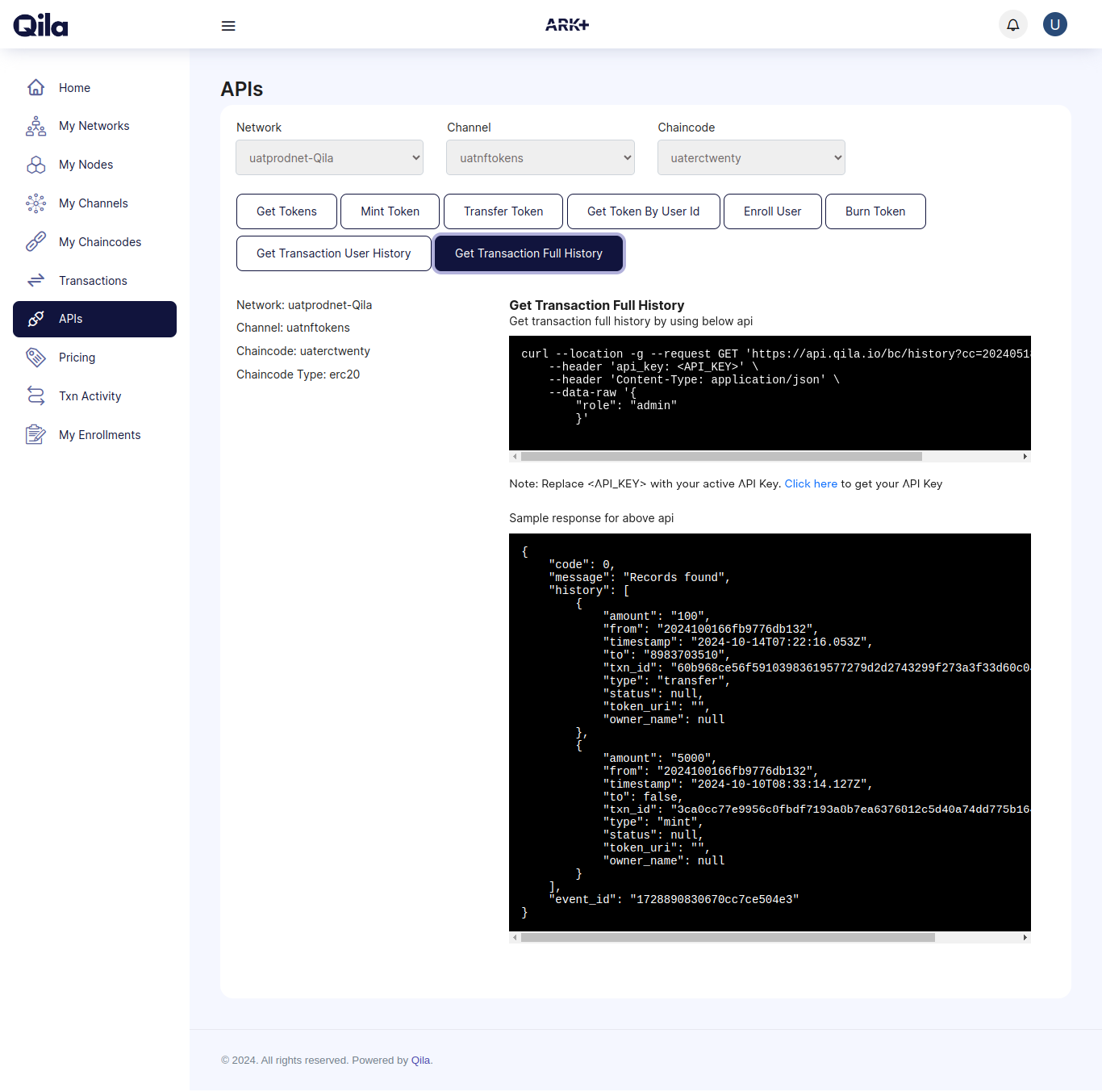Click the My Nodes cube icon
This screenshot has height=1092, width=1102.
click(x=36, y=165)
